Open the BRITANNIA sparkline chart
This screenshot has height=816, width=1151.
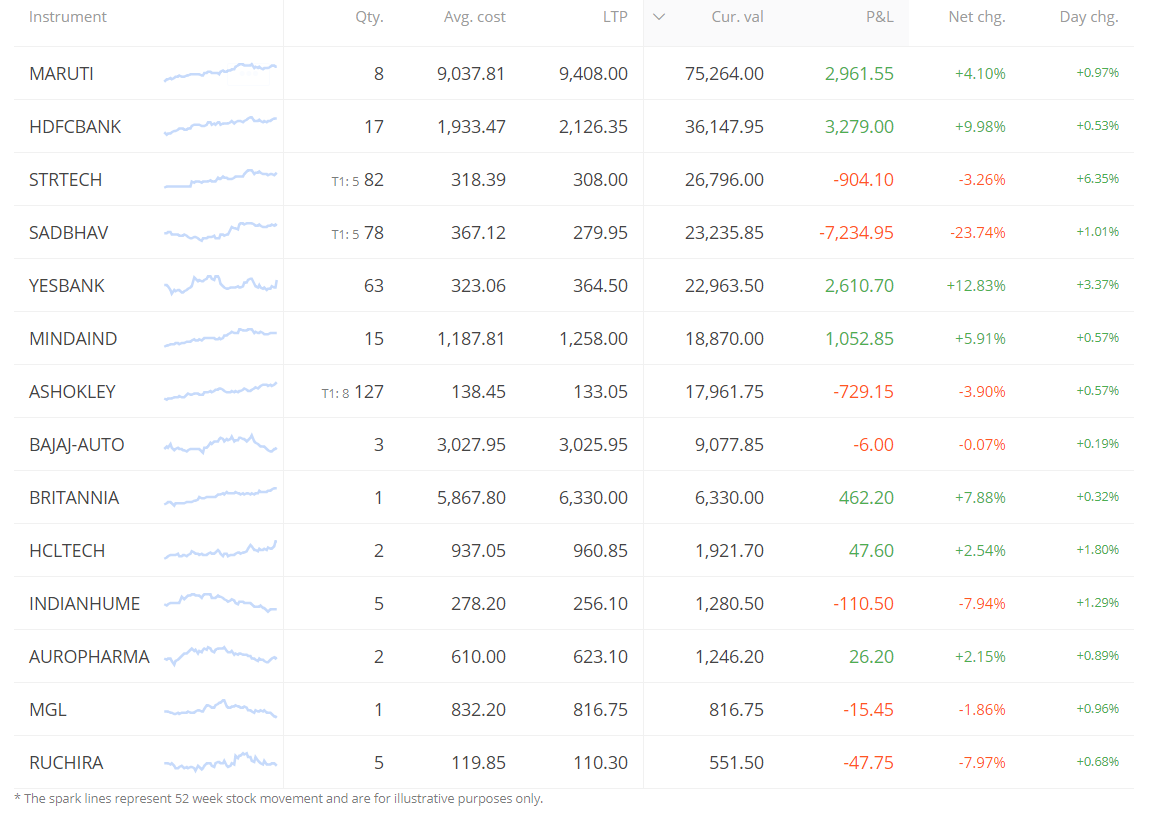220,497
